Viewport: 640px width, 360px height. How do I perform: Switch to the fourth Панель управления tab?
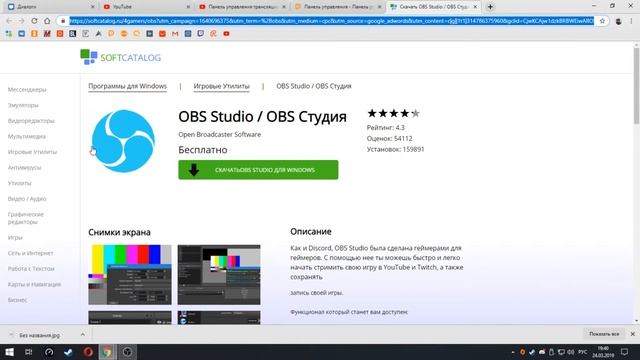click(338, 7)
